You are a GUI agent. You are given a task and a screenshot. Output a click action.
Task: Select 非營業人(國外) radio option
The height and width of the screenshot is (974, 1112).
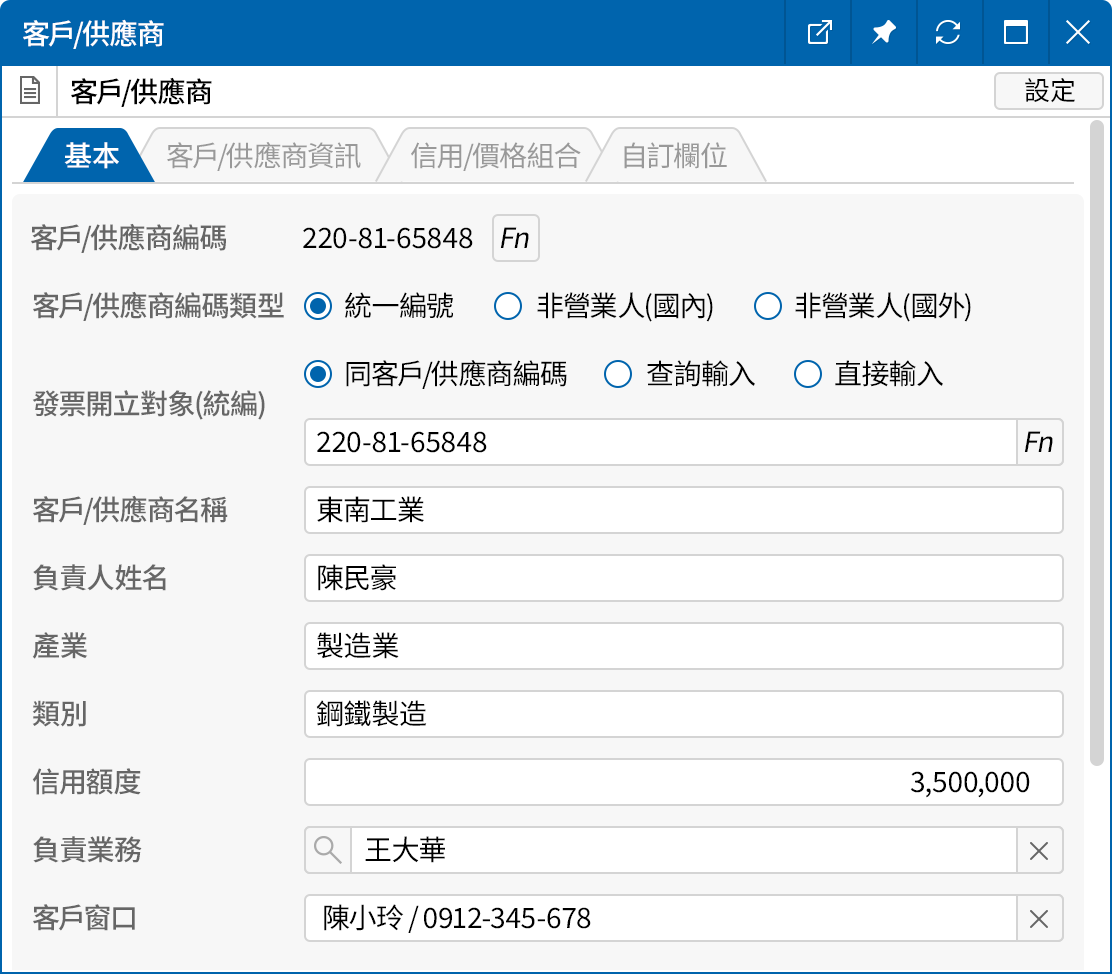767,306
